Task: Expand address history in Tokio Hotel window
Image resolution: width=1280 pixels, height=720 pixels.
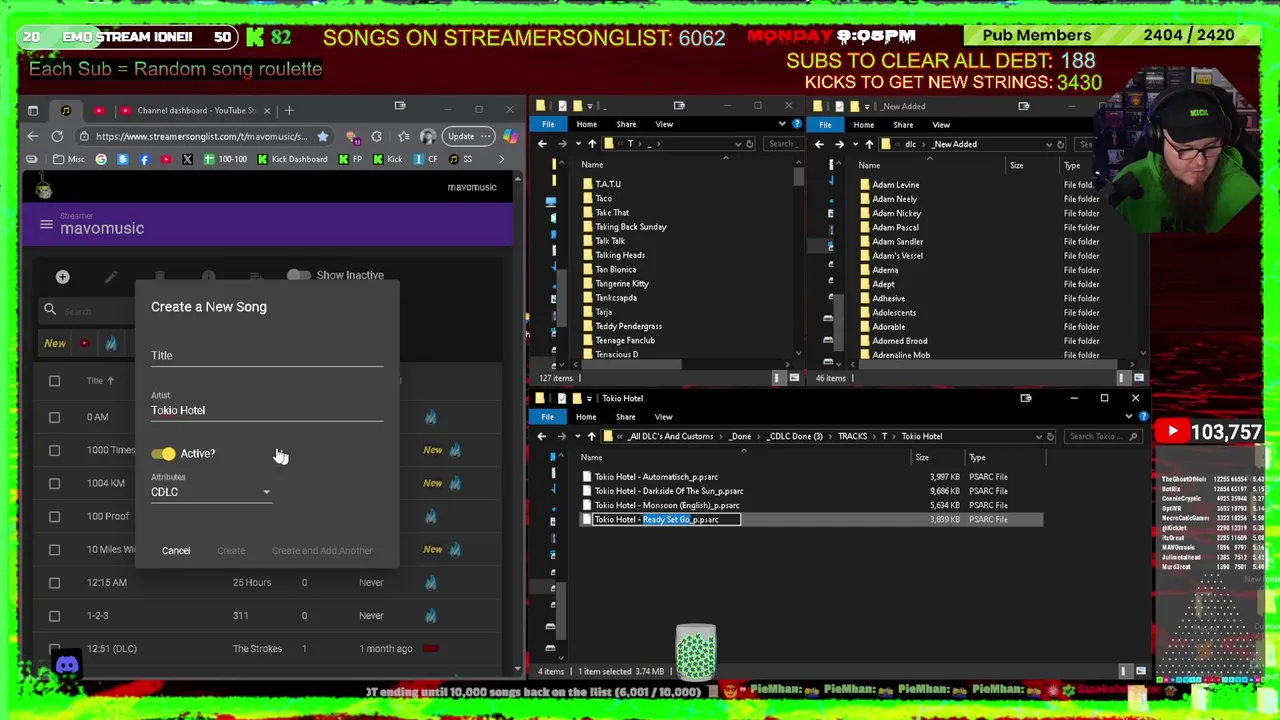Action: pos(1038,436)
